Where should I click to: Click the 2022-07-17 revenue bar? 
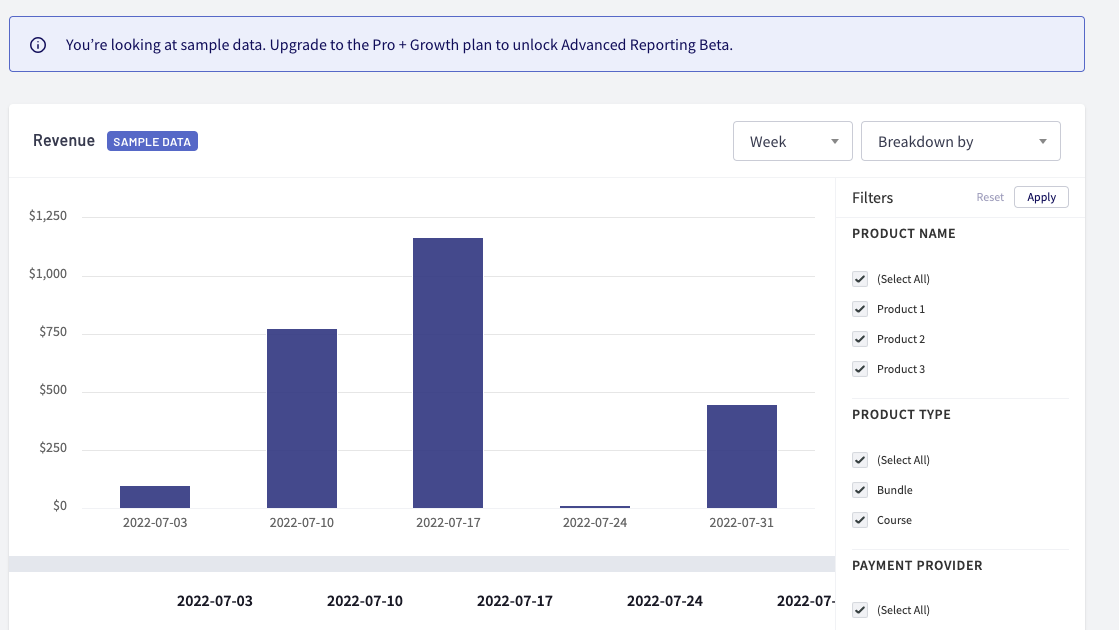point(448,373)
